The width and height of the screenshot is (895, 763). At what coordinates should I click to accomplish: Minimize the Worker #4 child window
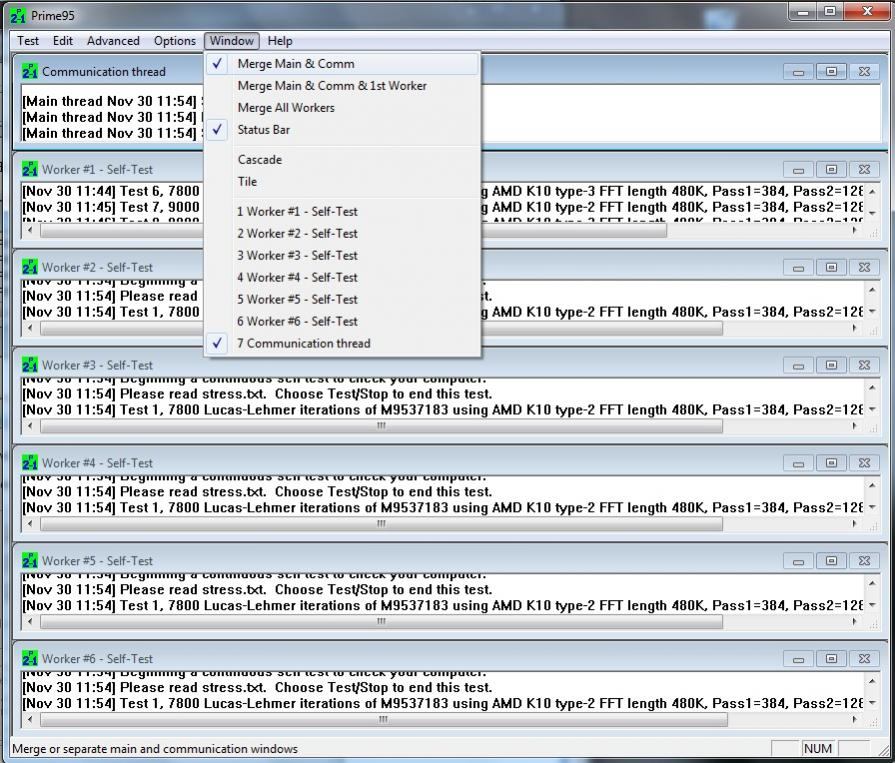[799, 463]
